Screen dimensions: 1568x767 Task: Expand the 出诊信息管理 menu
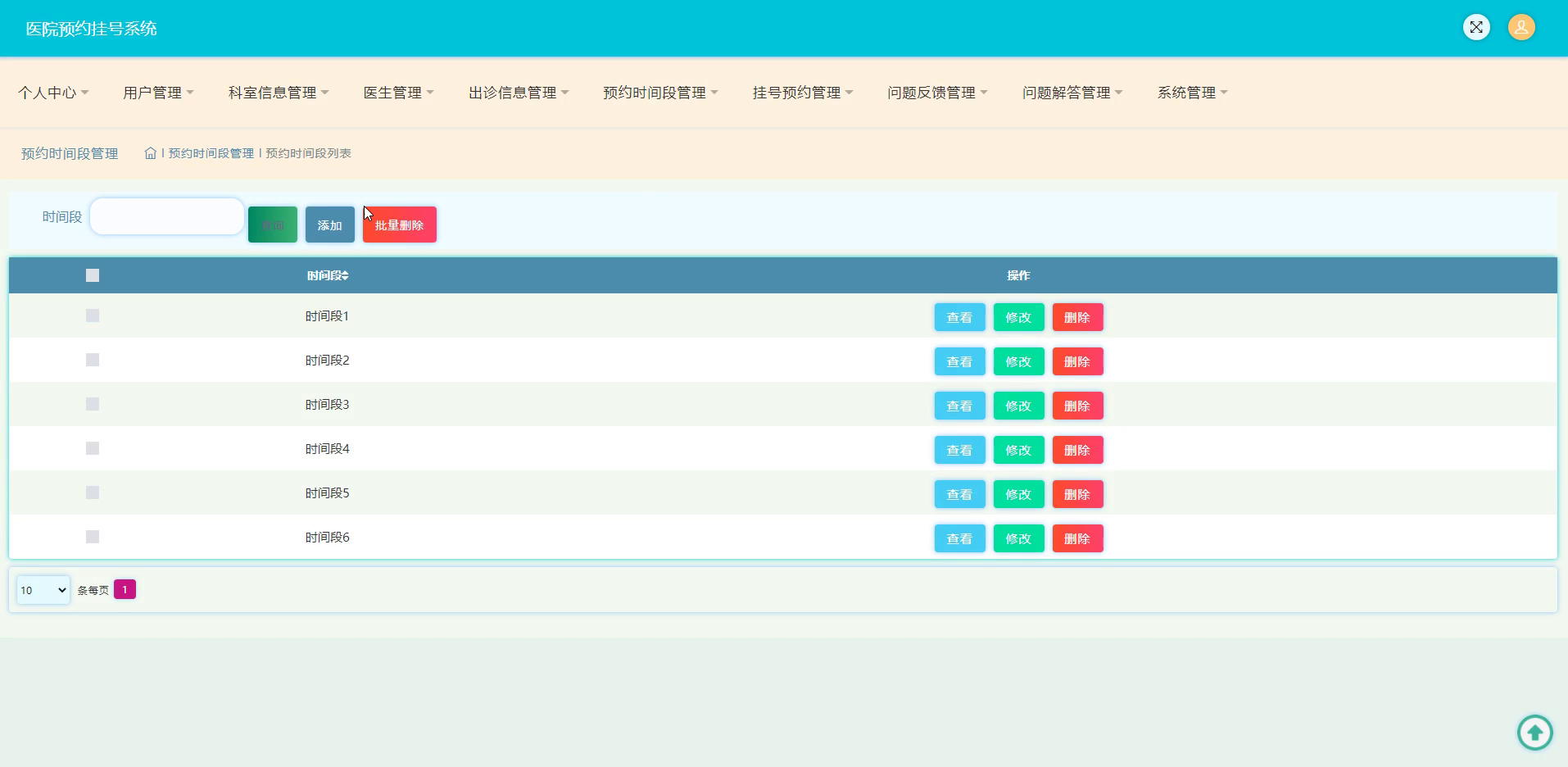(519, 93)
